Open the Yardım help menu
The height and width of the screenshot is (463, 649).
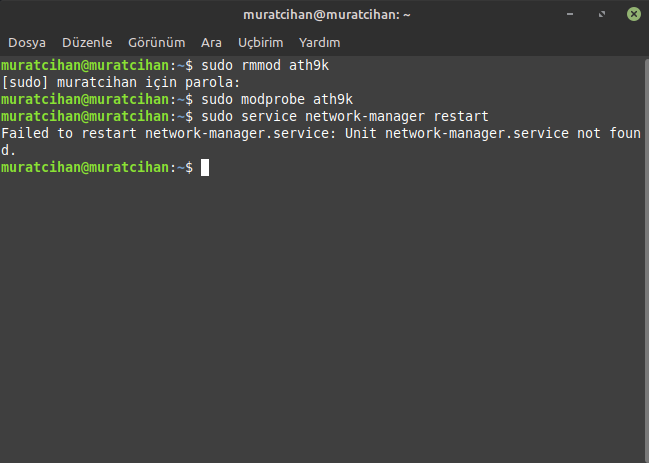pyautogui.click(x=320, y=43)
